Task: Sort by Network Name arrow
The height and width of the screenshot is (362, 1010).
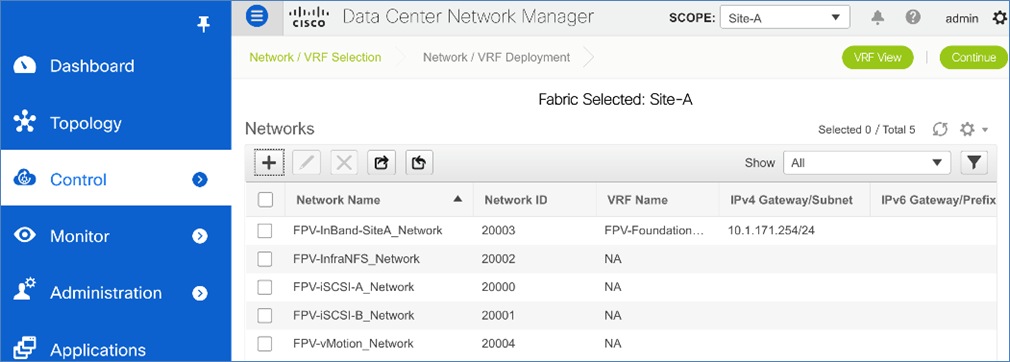Action: [x=458, y=199]
